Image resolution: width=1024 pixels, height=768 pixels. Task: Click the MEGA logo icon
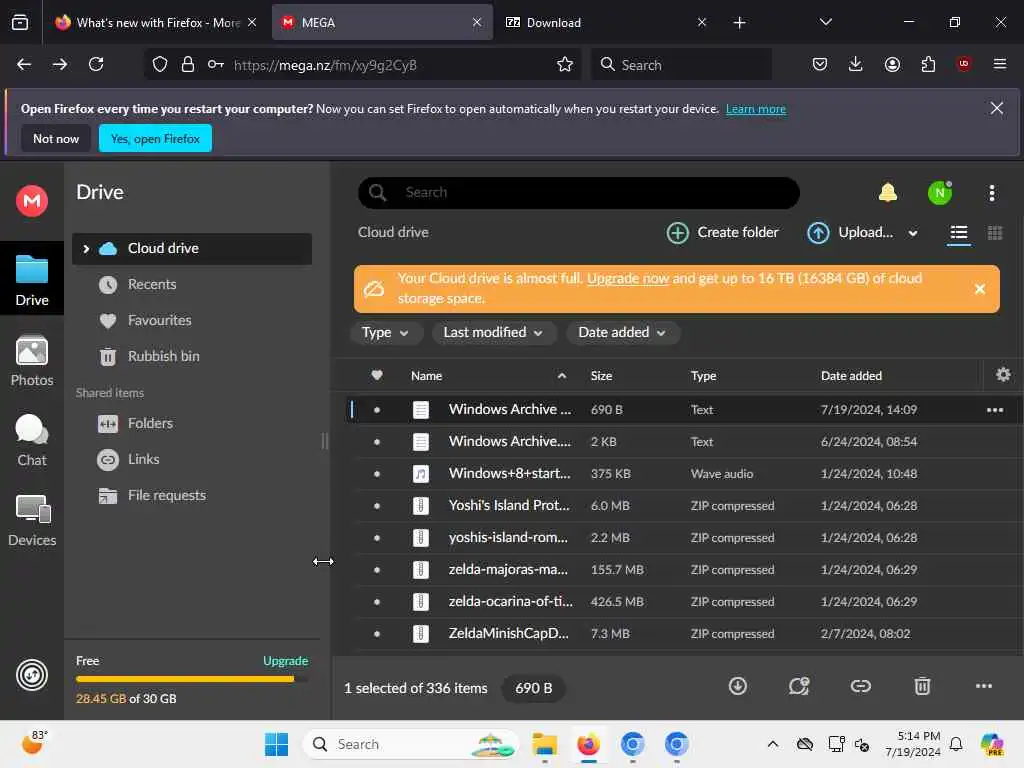point(32,200)
